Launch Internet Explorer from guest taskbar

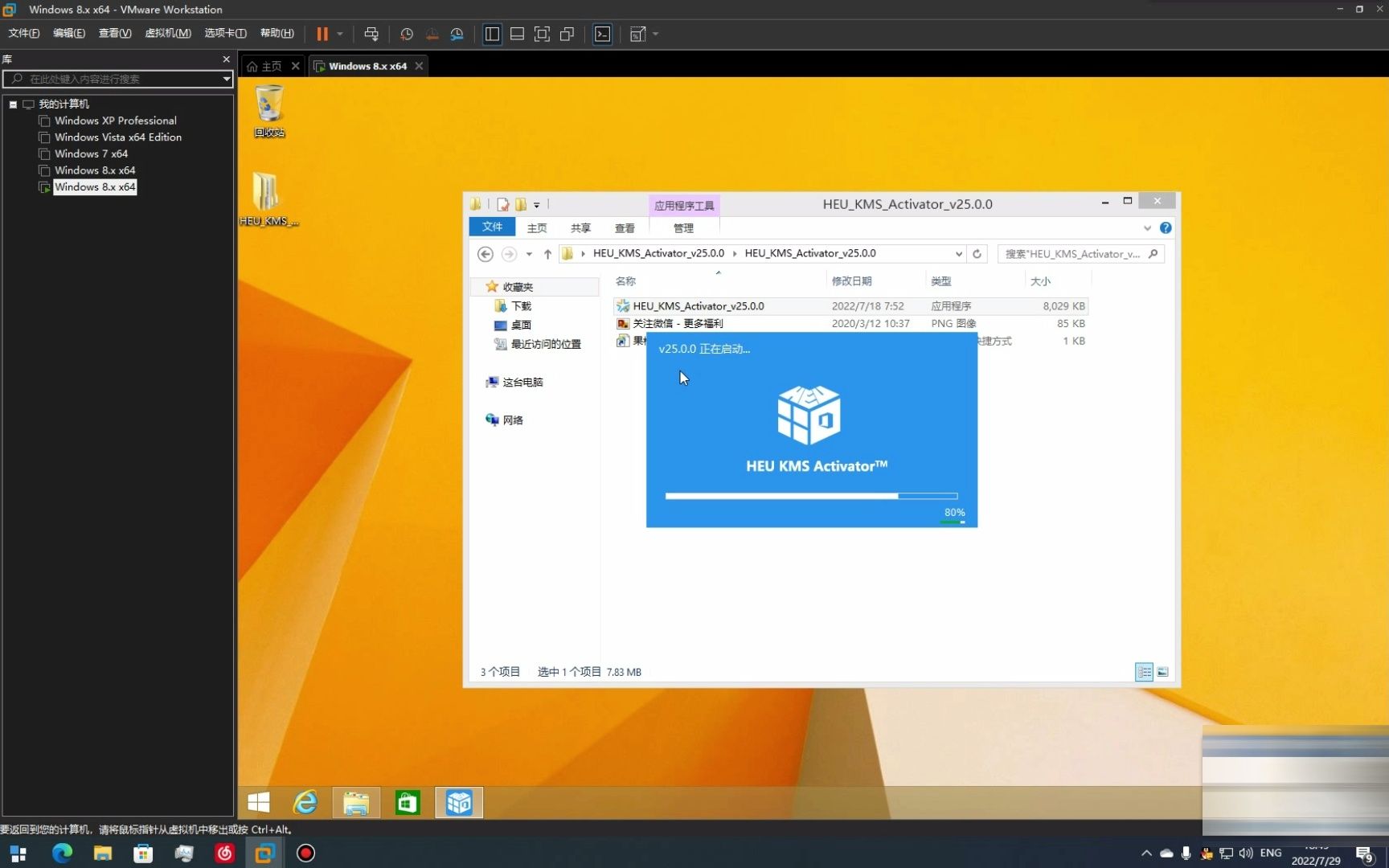click(305, 802)
